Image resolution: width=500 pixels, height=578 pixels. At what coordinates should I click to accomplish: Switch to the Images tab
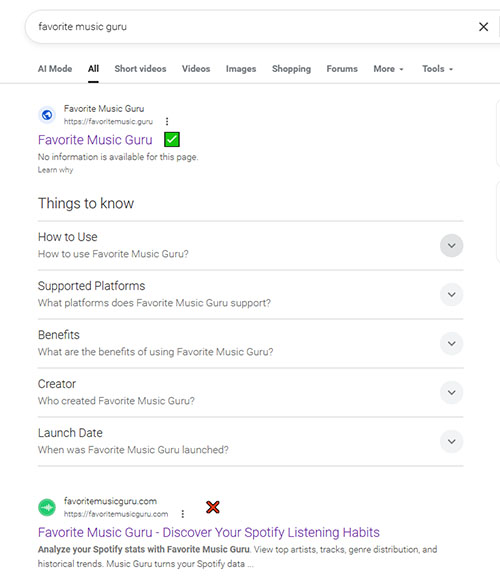(x=241, y=69)
